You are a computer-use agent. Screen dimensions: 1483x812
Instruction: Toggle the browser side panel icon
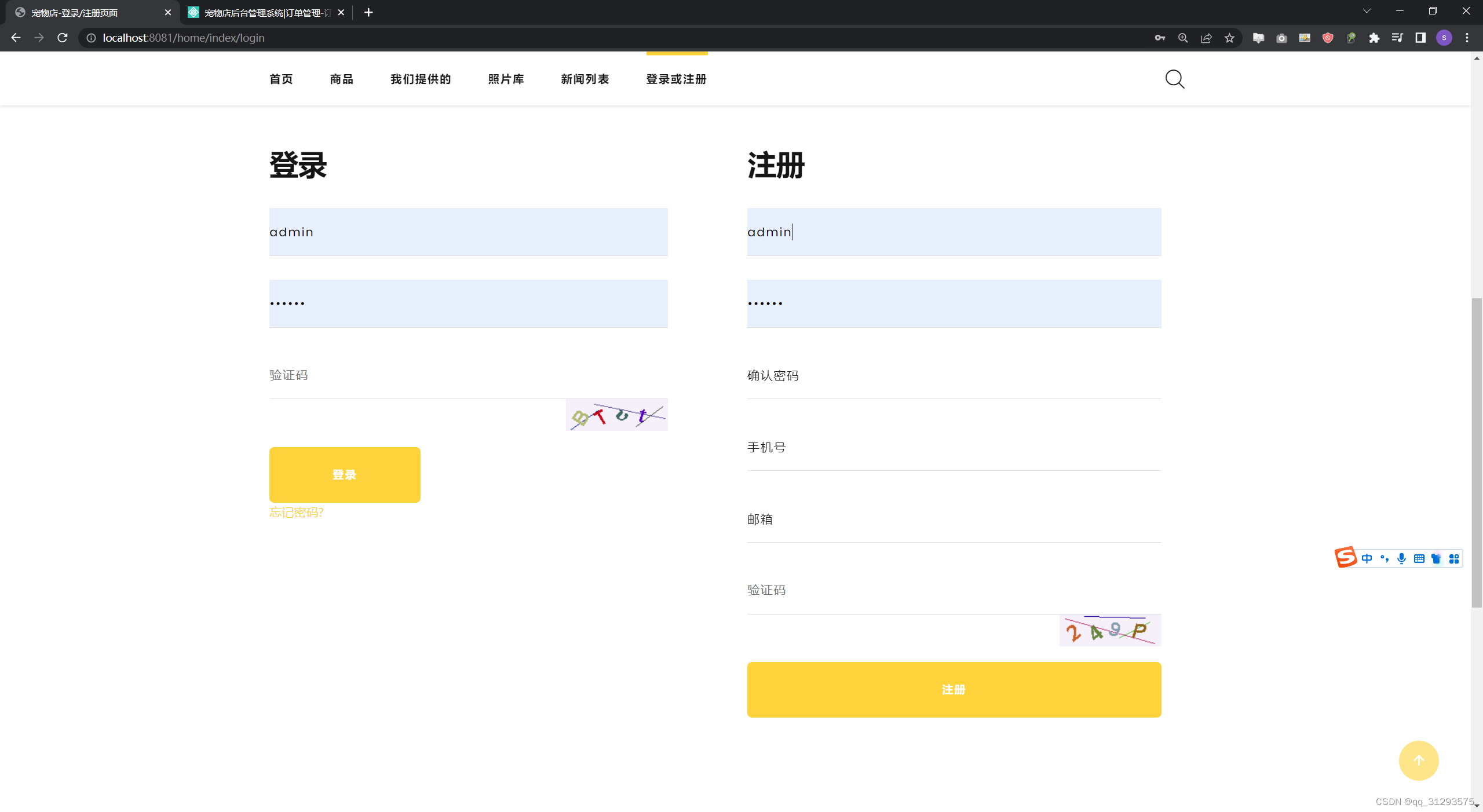click(x=1420, y=38)
